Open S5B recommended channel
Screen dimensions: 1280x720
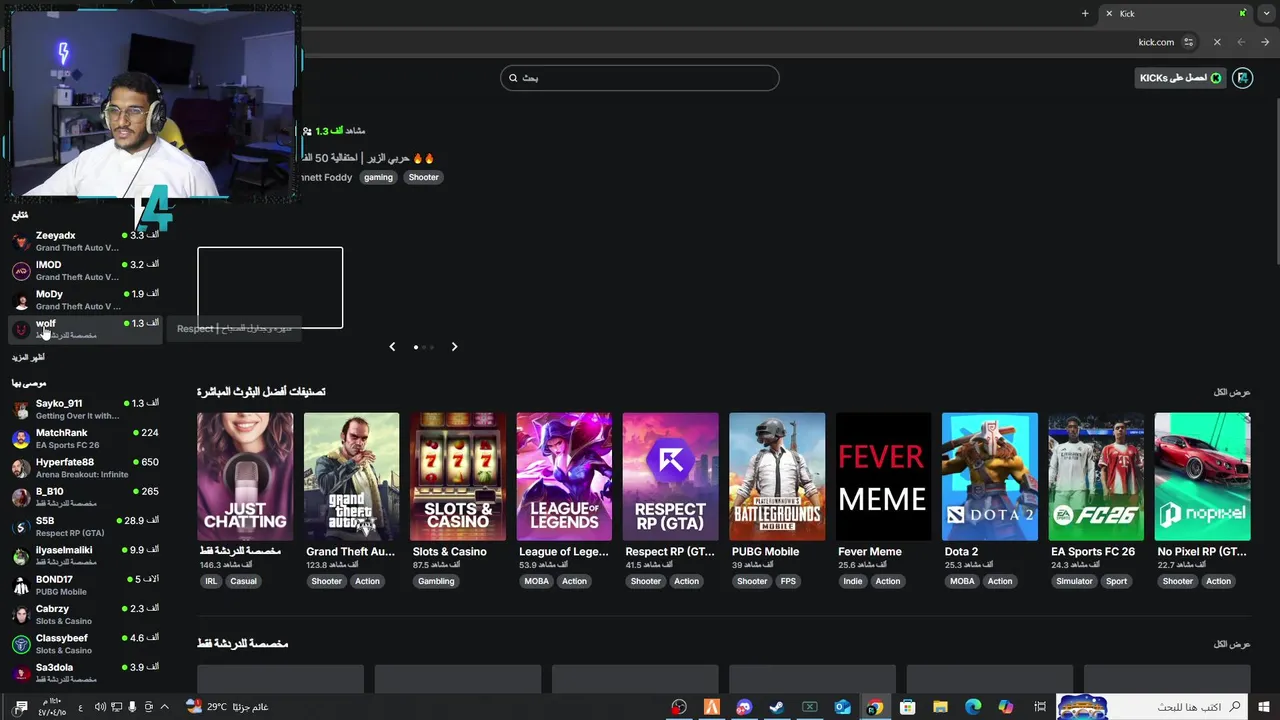(85, 526)
